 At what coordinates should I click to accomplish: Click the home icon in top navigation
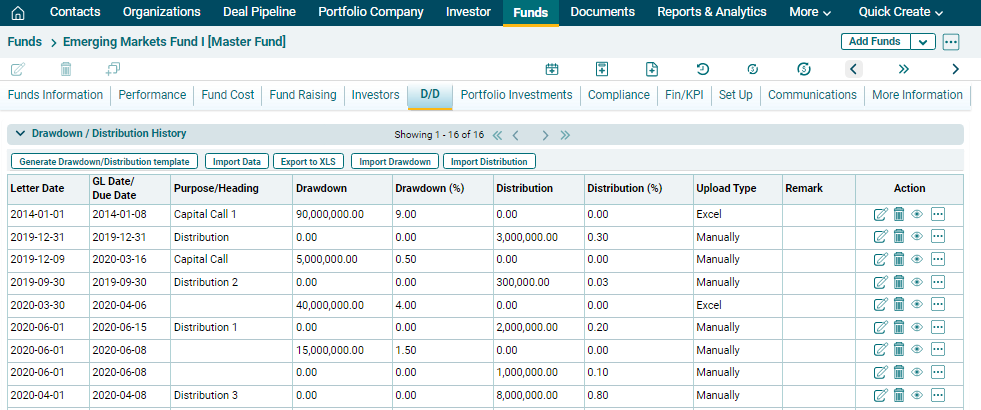(x=17, y=12)
